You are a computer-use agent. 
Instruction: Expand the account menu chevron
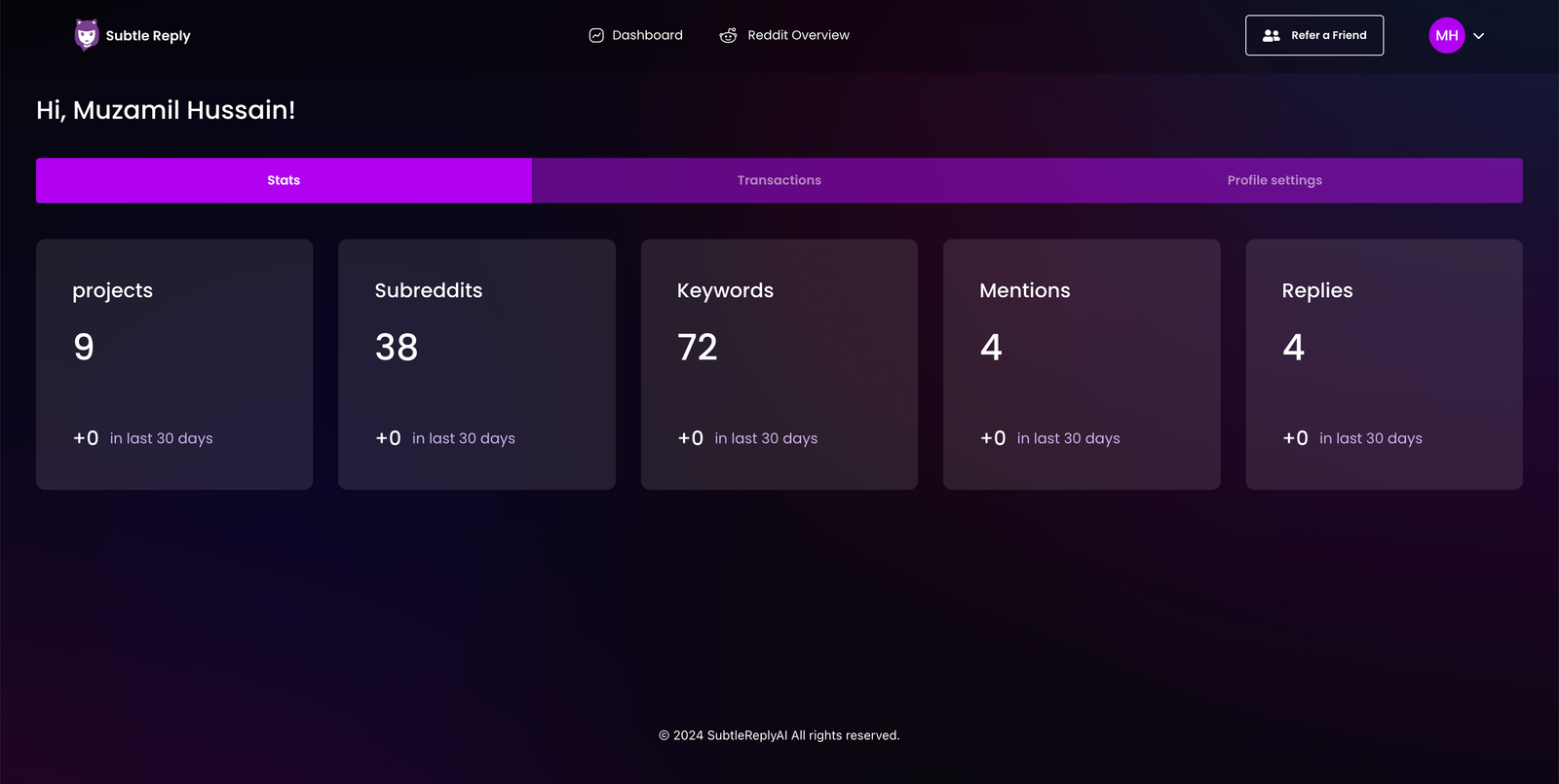click(1479, 36)
